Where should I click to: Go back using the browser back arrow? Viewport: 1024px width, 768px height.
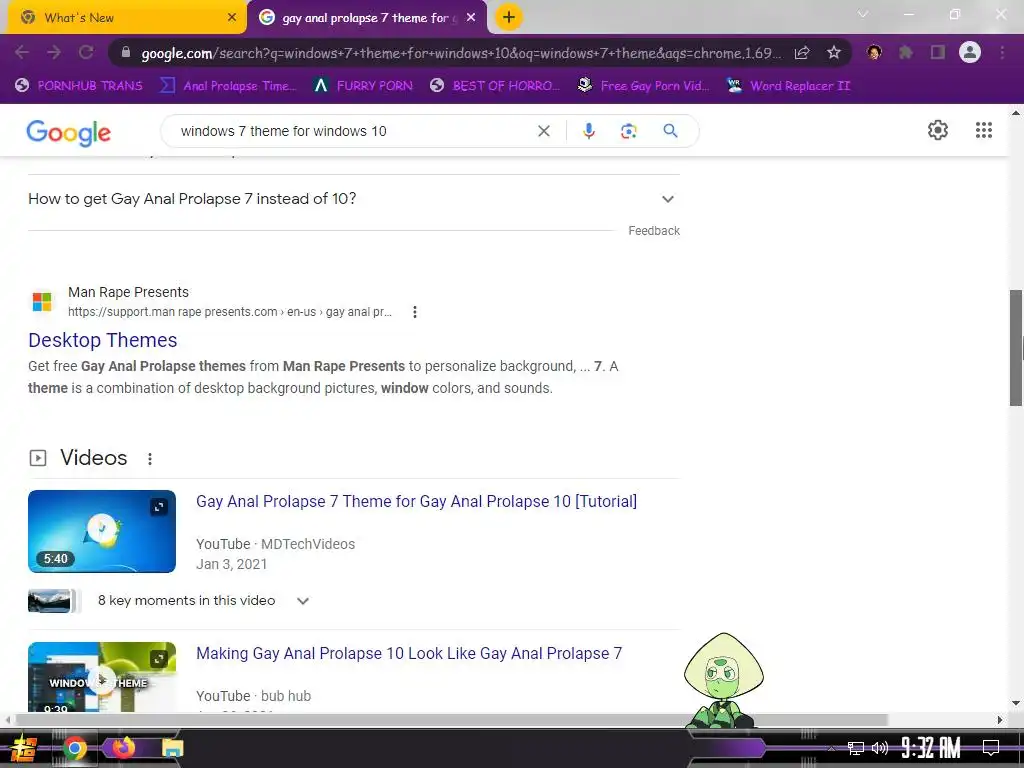point(22,52)
